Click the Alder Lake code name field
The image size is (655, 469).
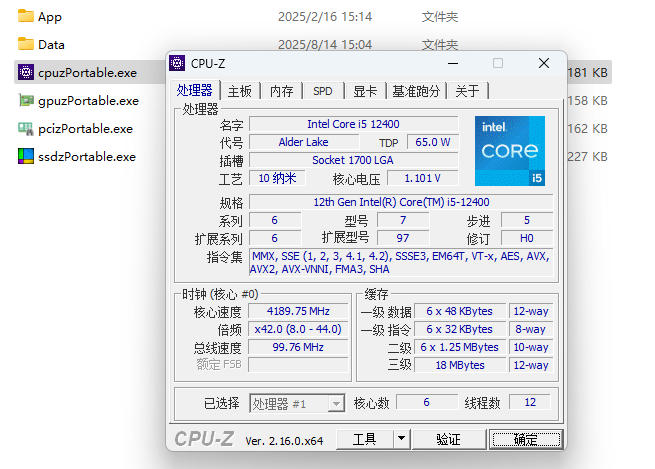coord(304,142)
